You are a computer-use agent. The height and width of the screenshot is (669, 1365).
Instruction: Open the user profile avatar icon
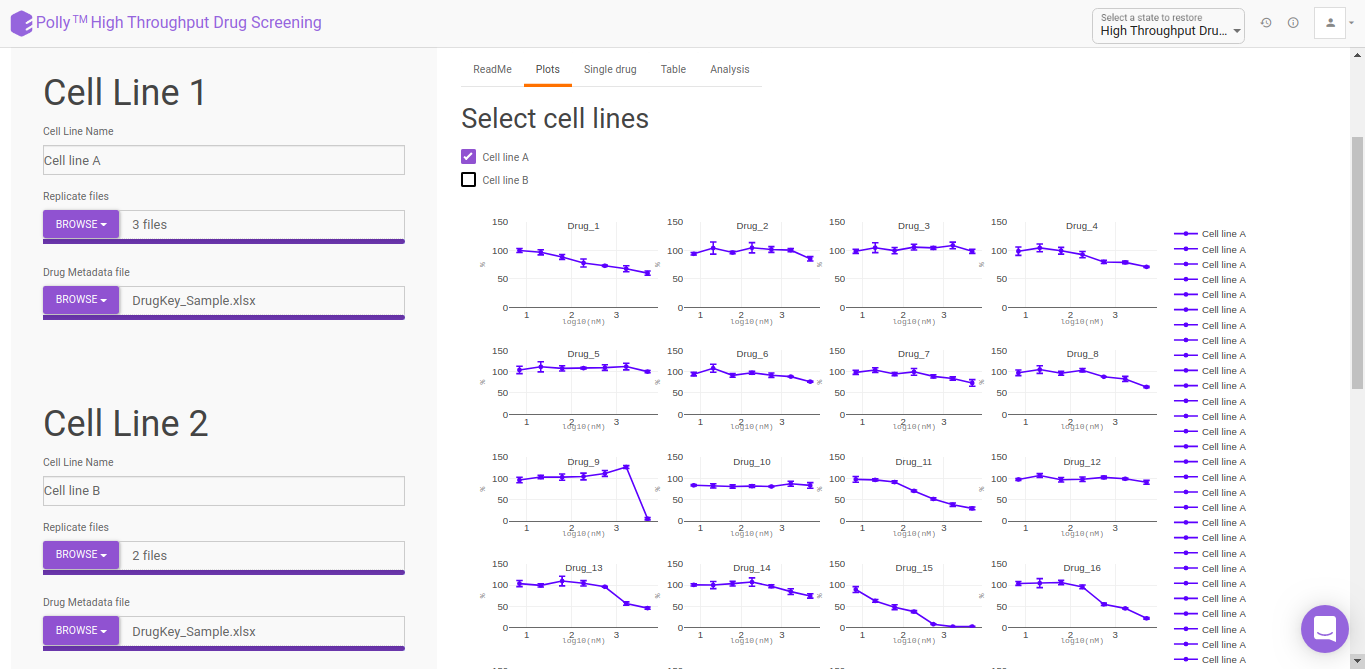coord(1330,23)
